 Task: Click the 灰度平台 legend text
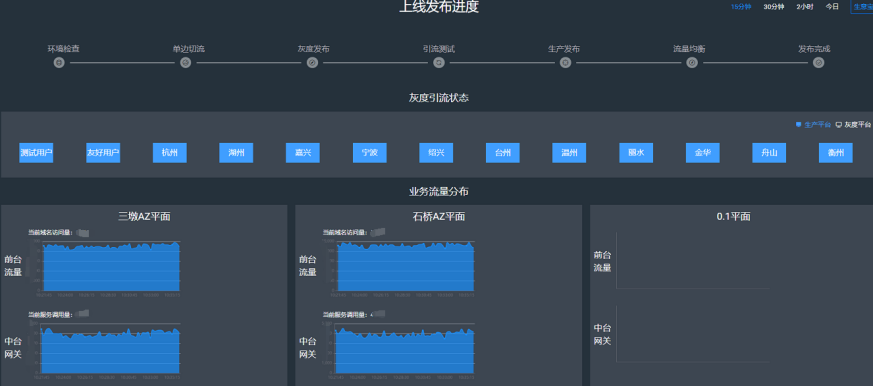857,125
